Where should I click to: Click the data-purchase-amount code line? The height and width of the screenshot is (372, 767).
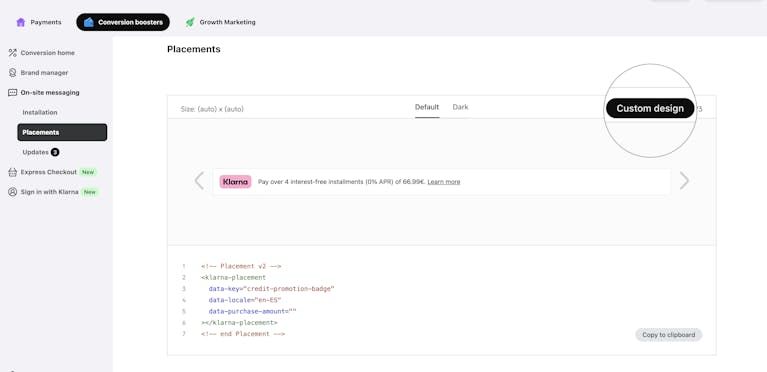(252, 311)
